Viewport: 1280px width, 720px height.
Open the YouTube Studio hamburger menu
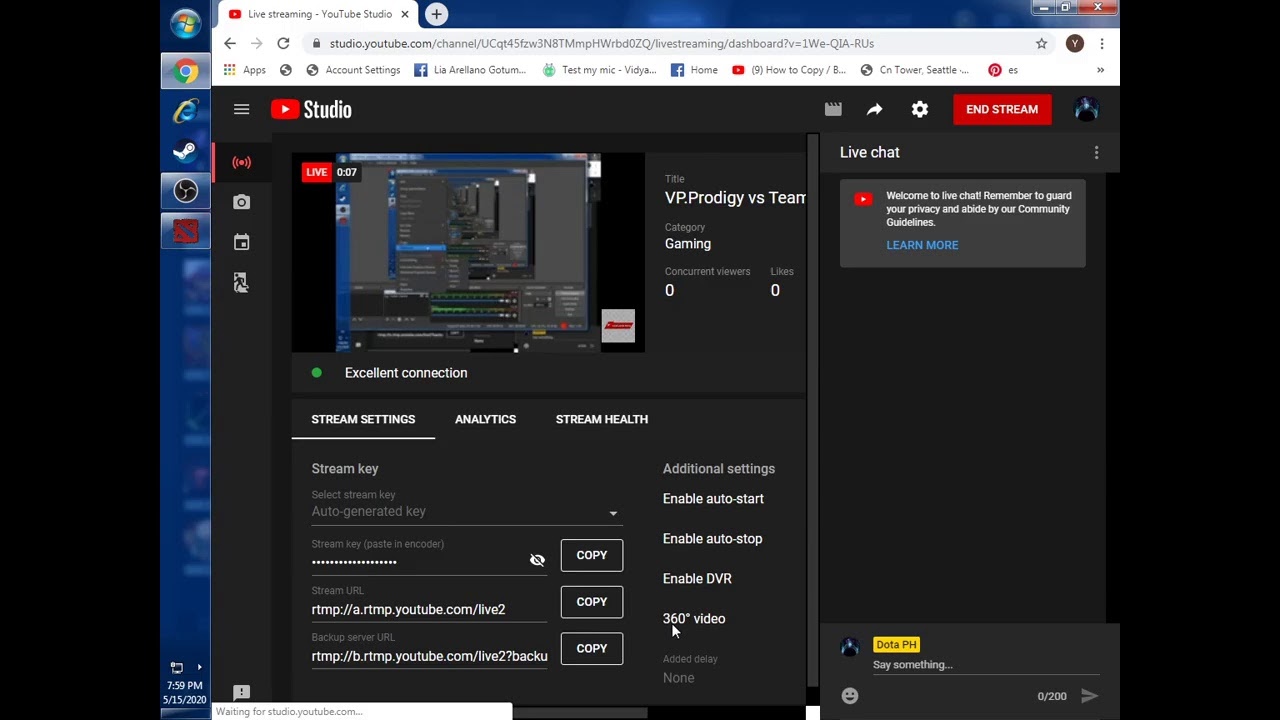pos(241,109)
